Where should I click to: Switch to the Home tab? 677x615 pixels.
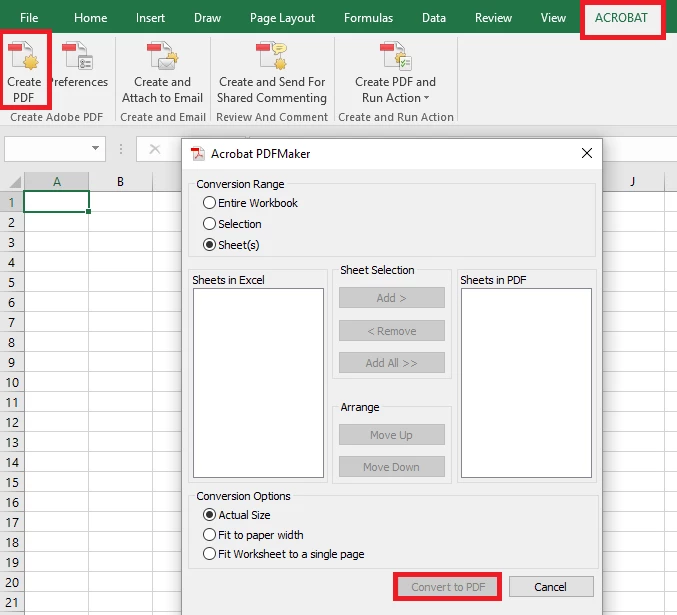91,18
